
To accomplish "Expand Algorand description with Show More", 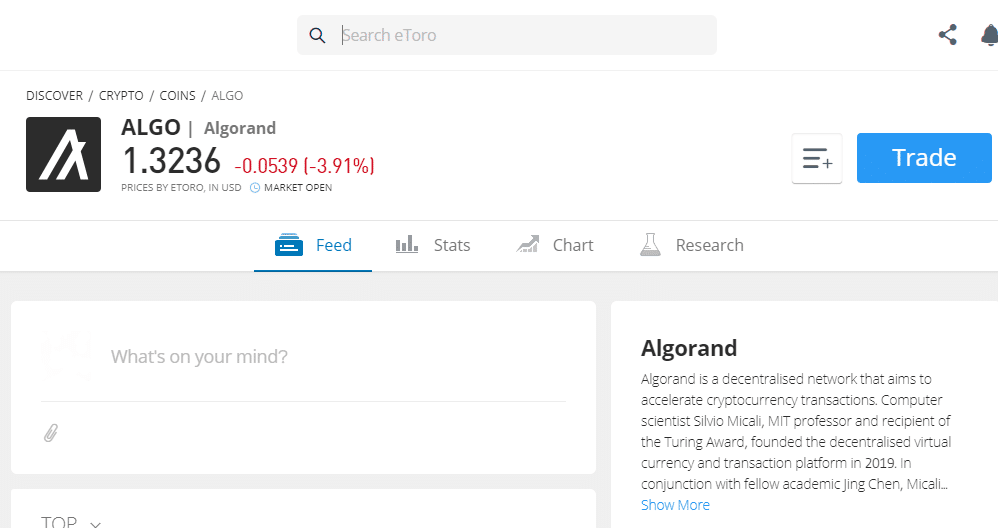I will coord(675,505).
